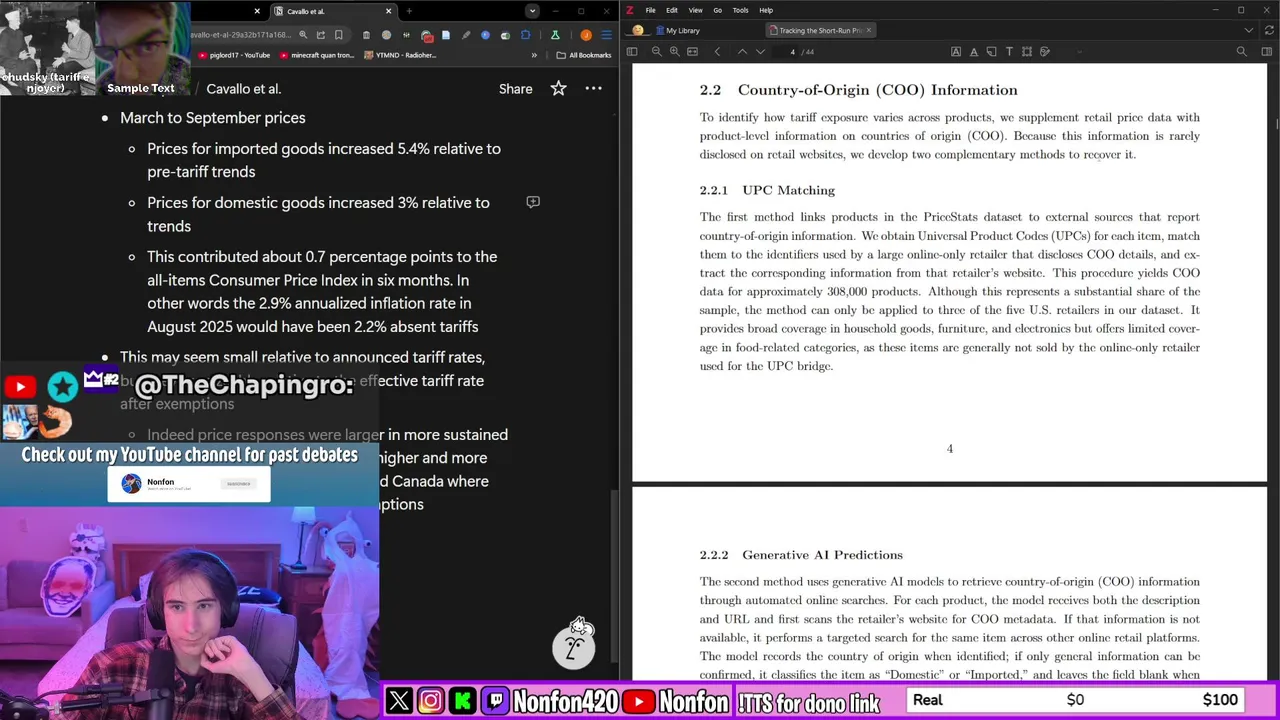Click the zoom magnifier in address bar
This screenshot has width=1280, height=720.
point(303,35)
